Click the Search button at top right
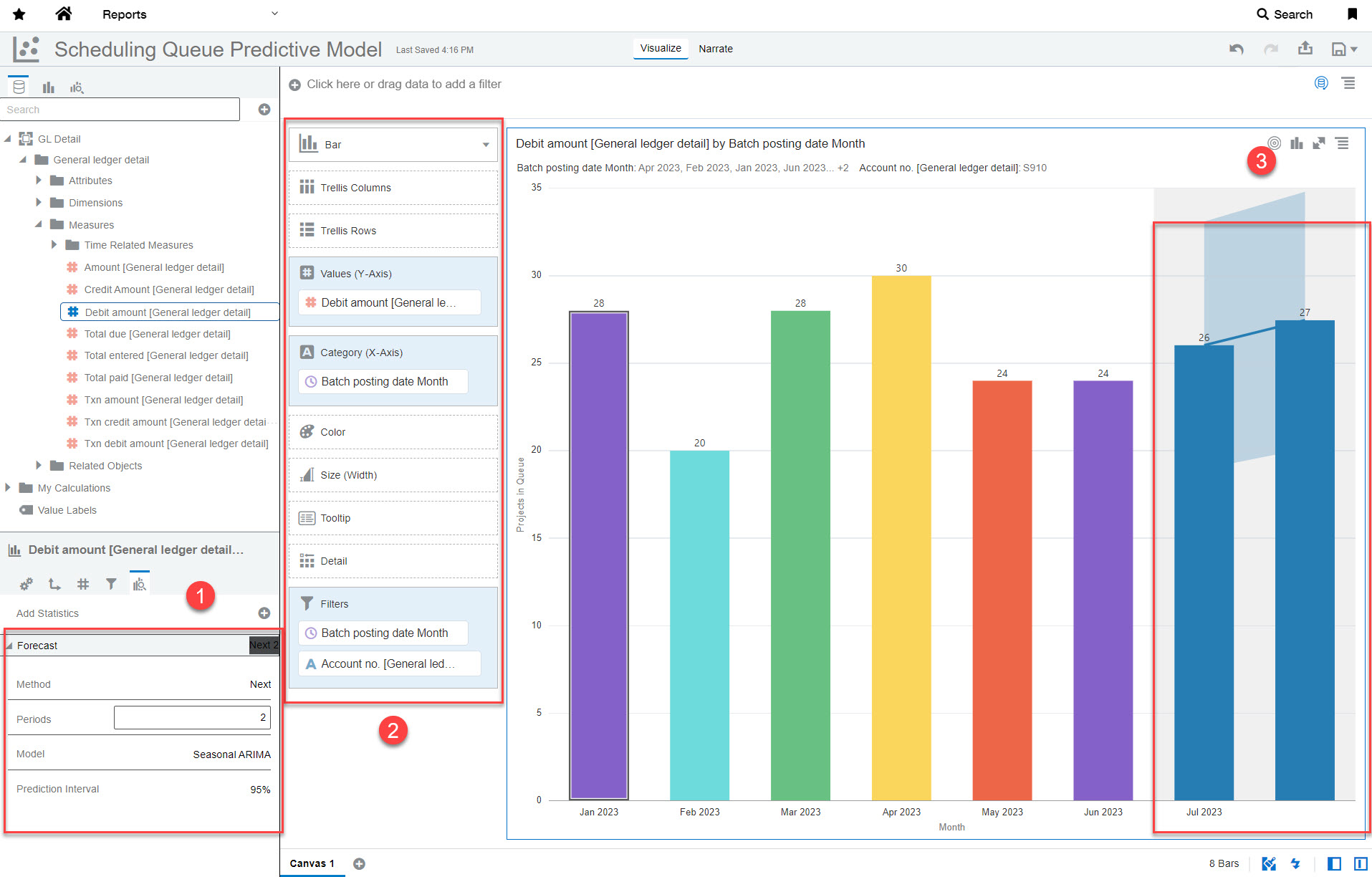 [1285, 14]
